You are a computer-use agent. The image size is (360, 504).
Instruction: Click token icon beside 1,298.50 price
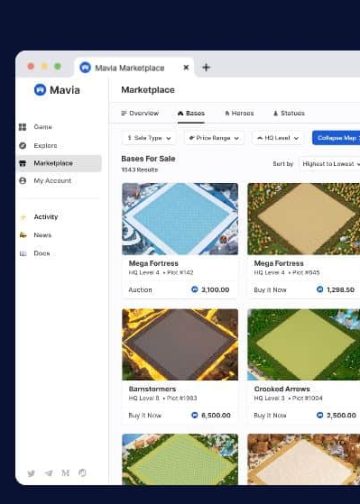coord(320,289)
